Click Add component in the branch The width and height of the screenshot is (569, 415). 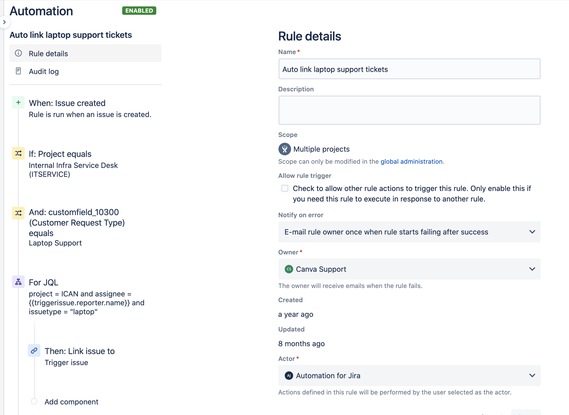click(x=71, y=402)
